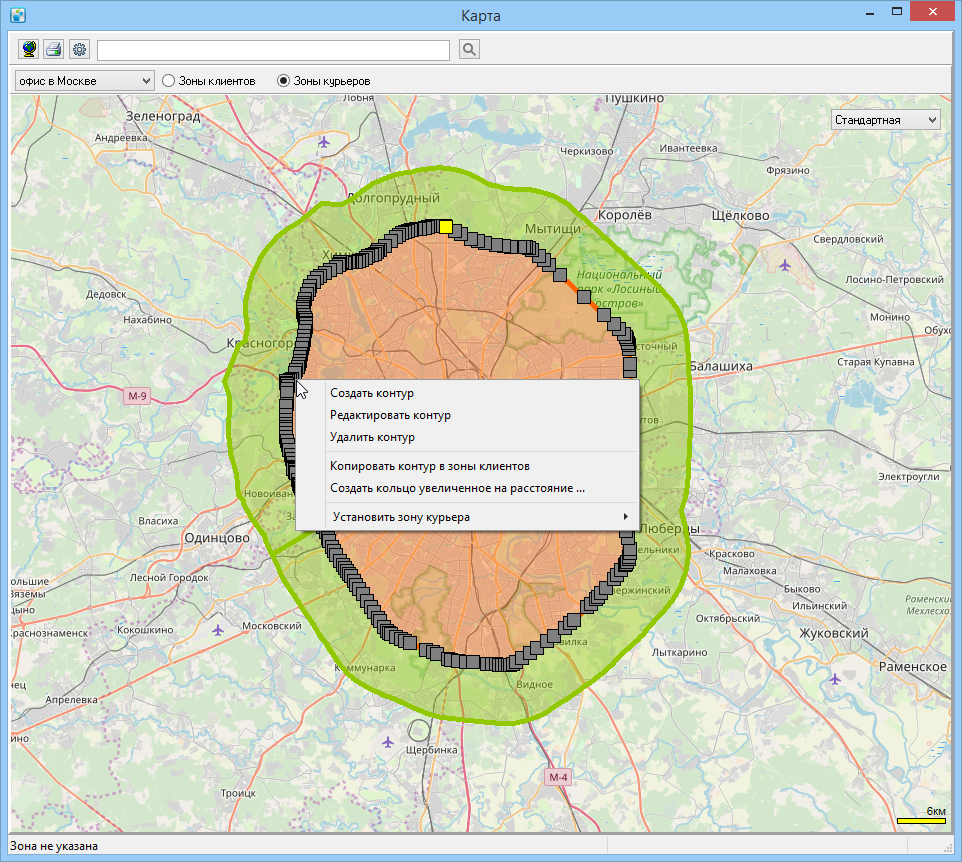Click the Королёв city label
The image size is (962, 862).
point(625,215)
